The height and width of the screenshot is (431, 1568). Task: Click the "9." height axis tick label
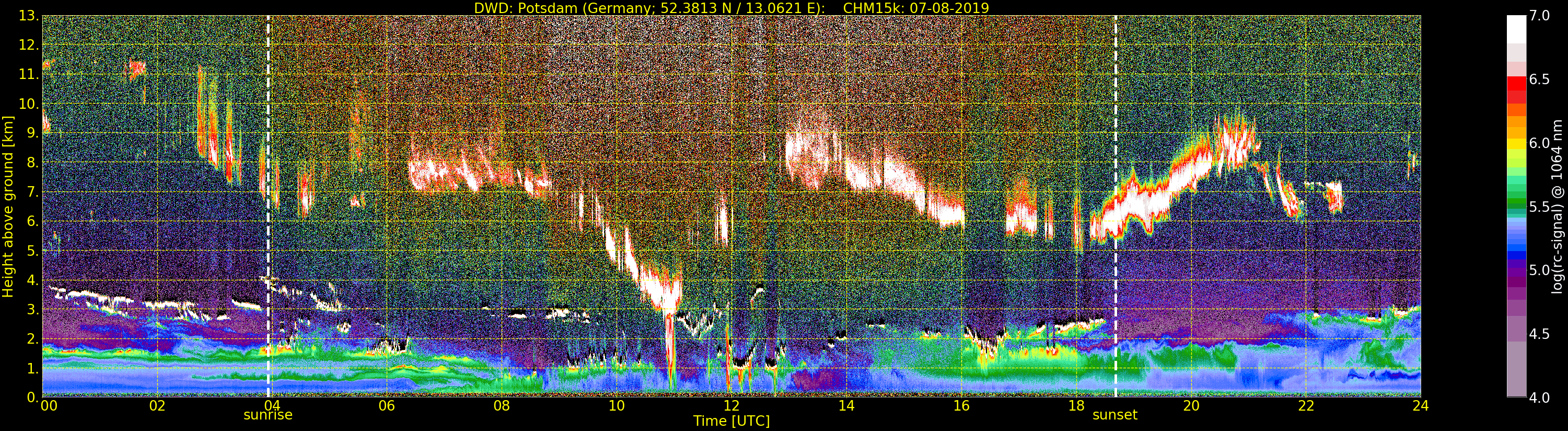point(33,133)
